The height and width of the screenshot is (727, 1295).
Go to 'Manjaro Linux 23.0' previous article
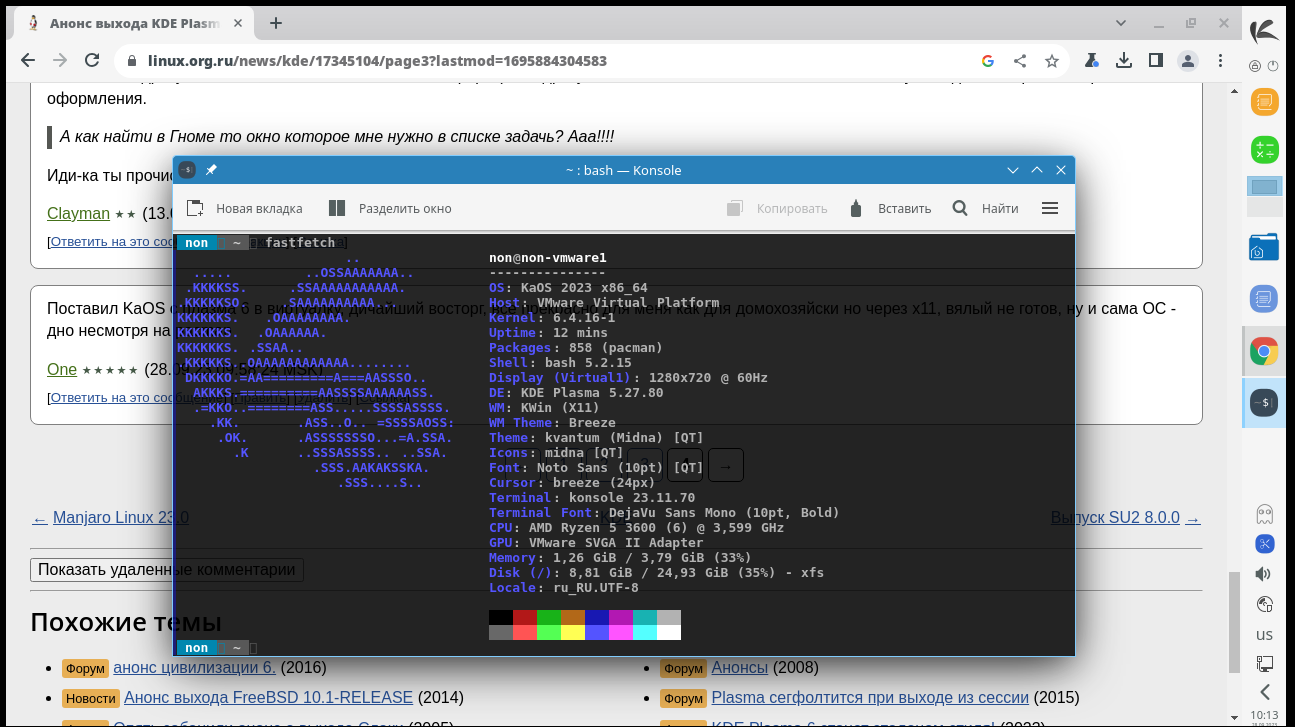pyautogui.click(x=120, y=518)
